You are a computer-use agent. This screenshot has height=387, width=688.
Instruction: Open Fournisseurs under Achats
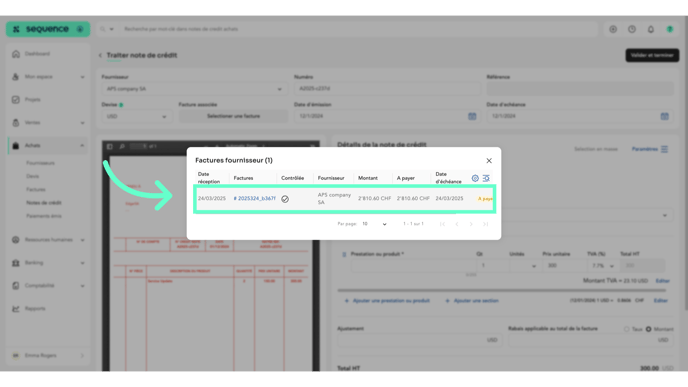[x=40, y=163]
